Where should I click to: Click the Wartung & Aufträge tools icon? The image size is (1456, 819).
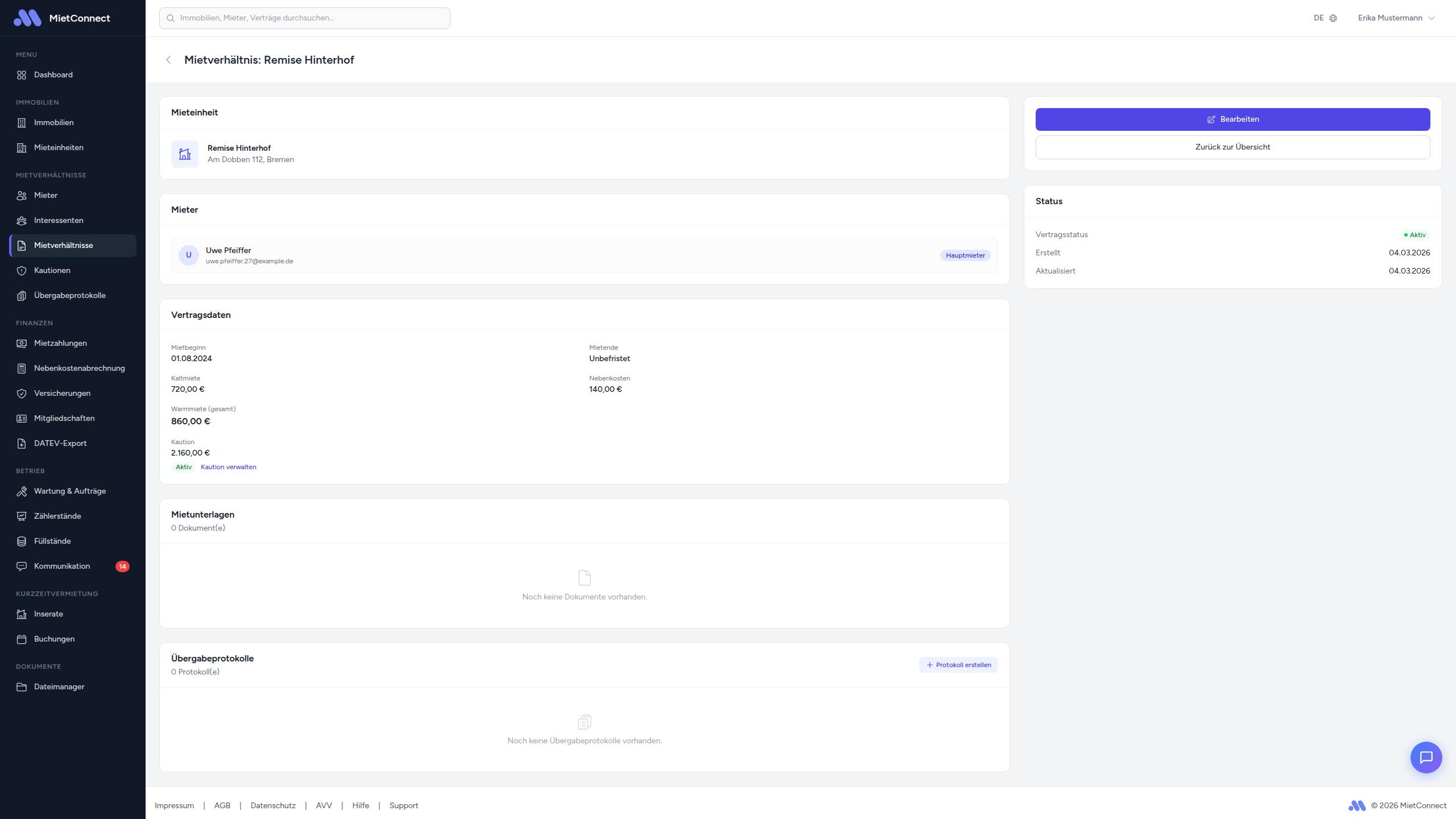click(x=22, y=491)
